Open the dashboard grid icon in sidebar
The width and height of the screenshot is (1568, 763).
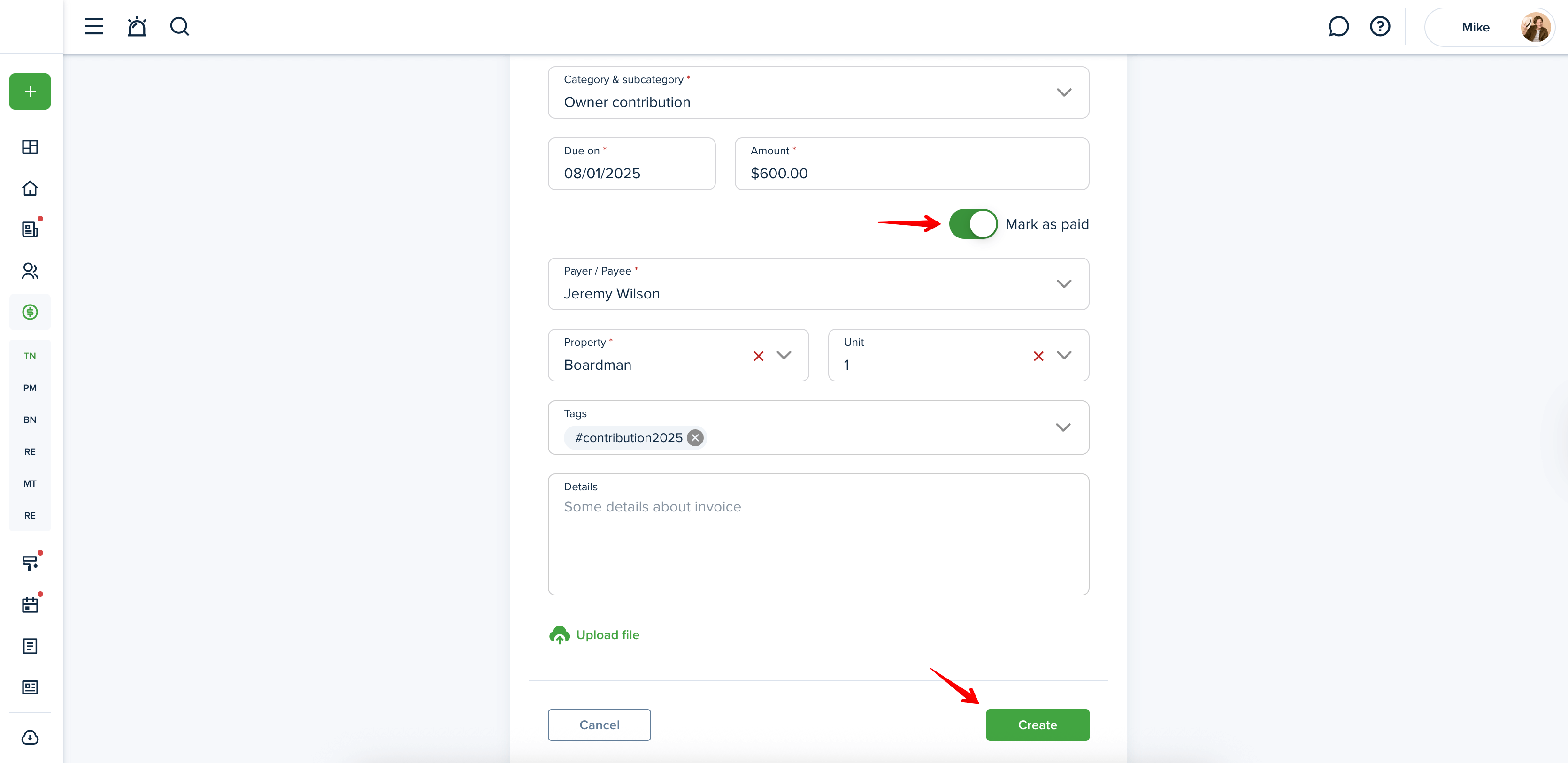pyautogui.click(x=30, y=147)
